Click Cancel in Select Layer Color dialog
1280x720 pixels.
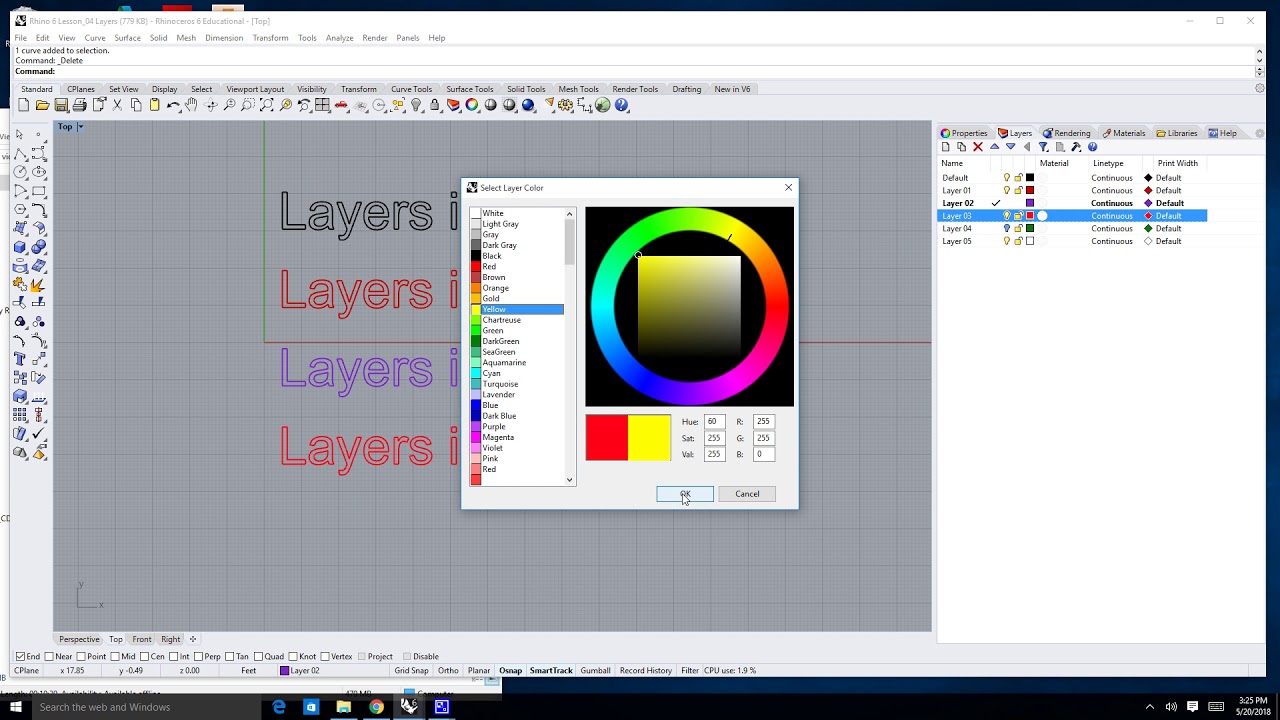(x=747, y=494)
